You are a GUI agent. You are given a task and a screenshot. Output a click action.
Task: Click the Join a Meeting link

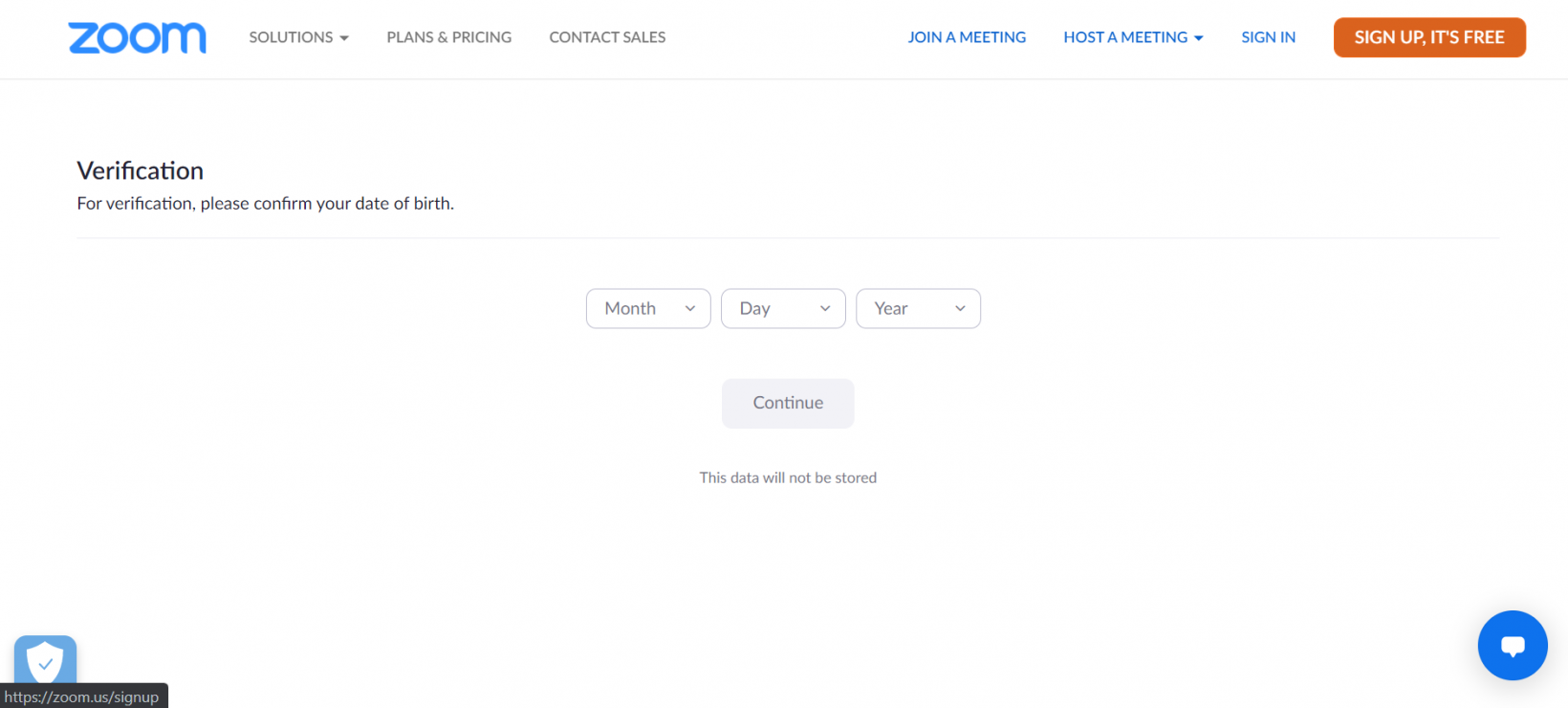pos(967,37)
